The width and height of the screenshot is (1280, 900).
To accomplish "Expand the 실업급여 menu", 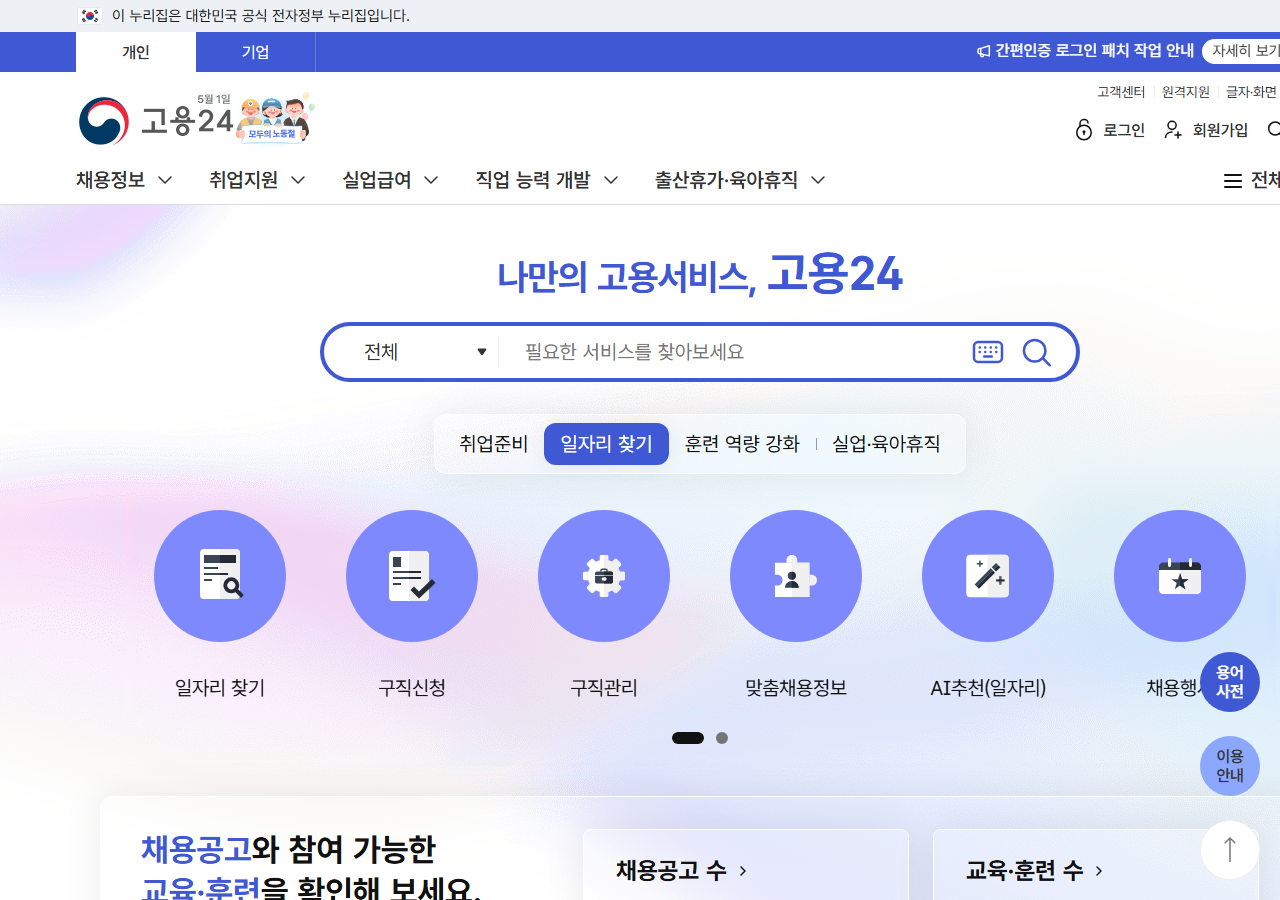I will tap(390, 180).
